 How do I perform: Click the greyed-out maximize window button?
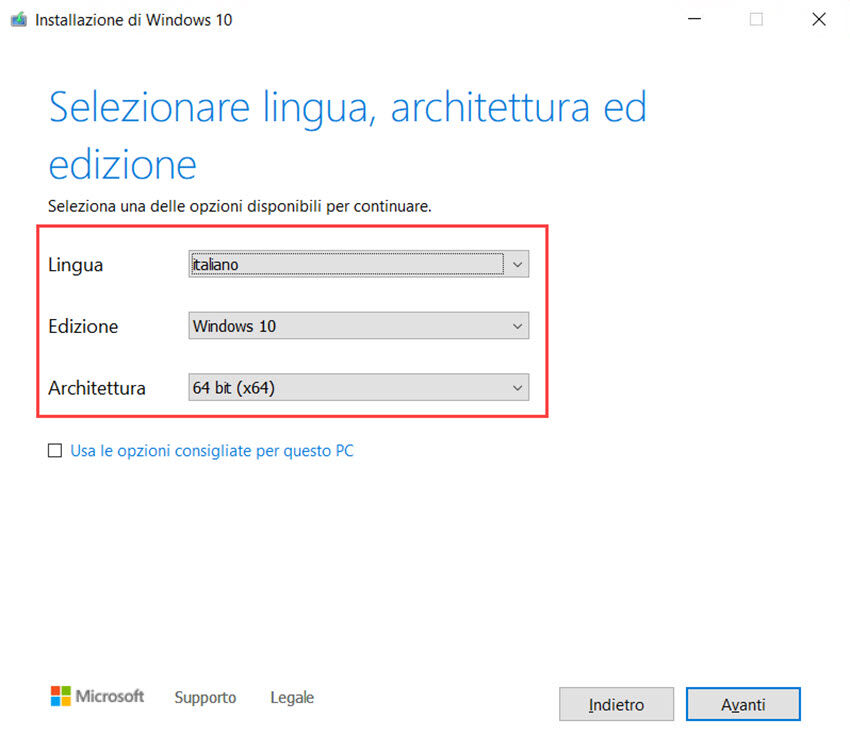pyautogui.click(x=756, y=20)
